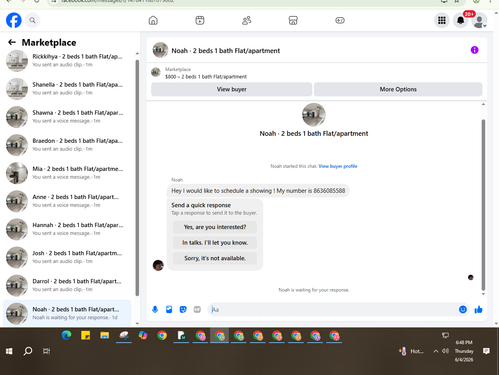This screenshot has height=375, width=499.
Task: Open the Friends tab icon
Action: [x=246, y=20]
